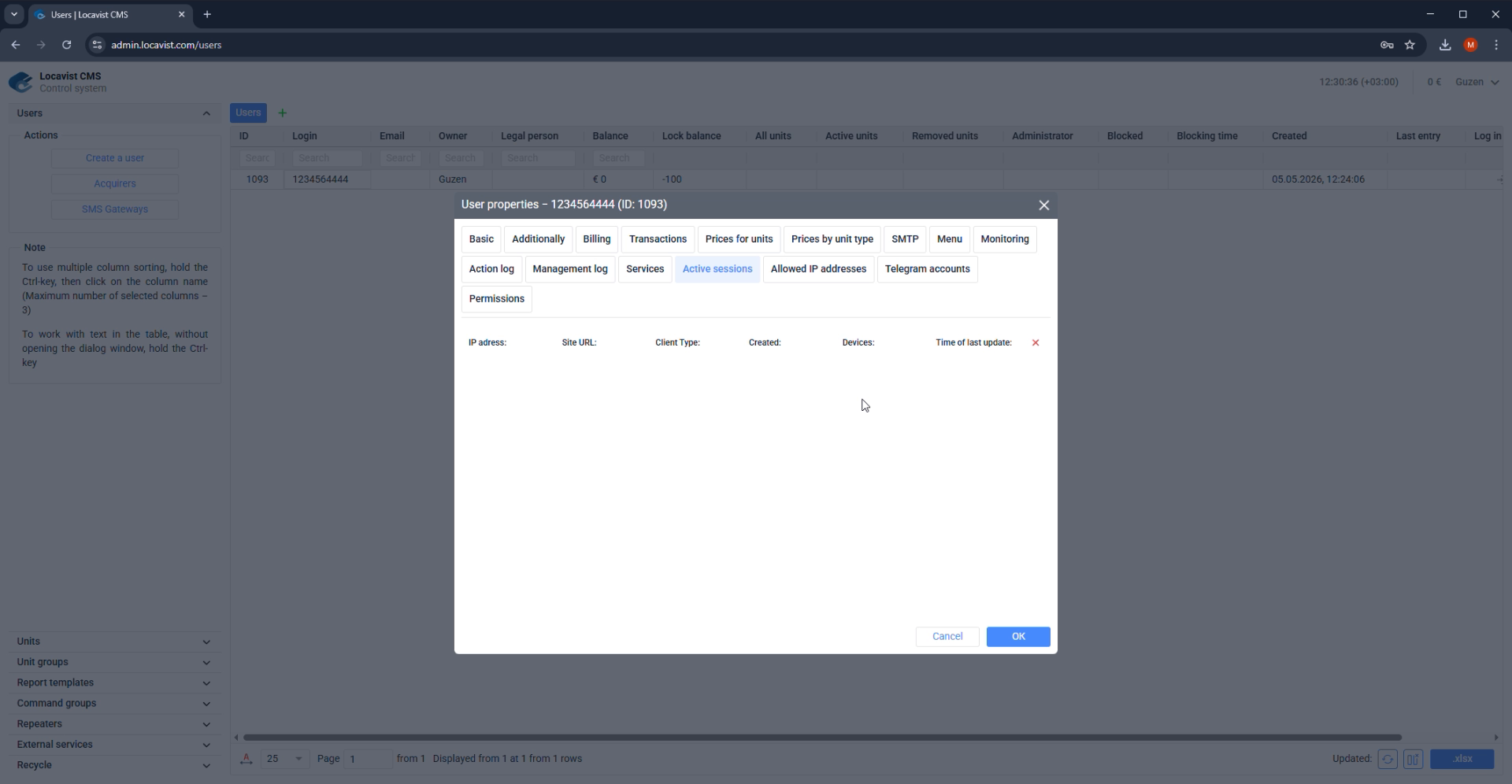
Task: Switch to the Transactions tab
Action: coord(658,239)
